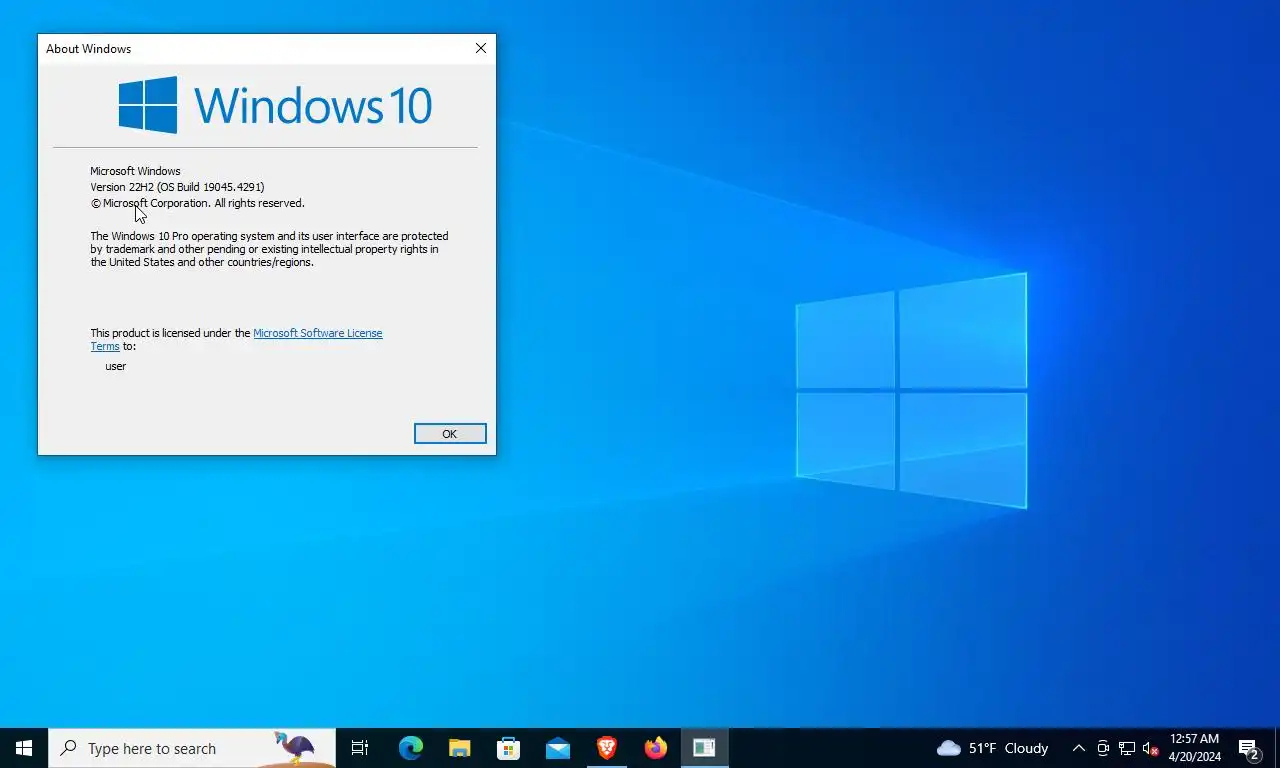Open the Mail app from the taskbar
Screen dimensions: 1280x768
point(558,748)
